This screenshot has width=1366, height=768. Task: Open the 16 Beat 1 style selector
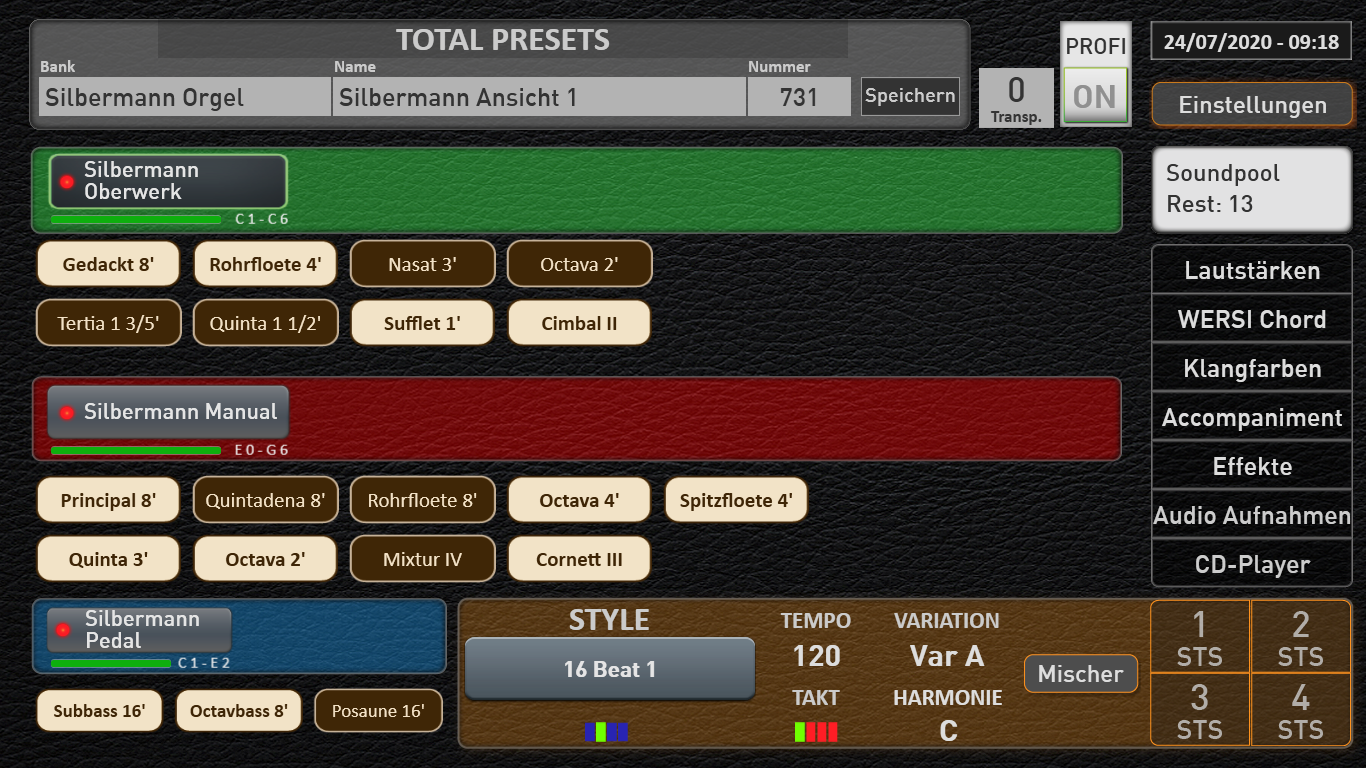(x=609, y=669)
